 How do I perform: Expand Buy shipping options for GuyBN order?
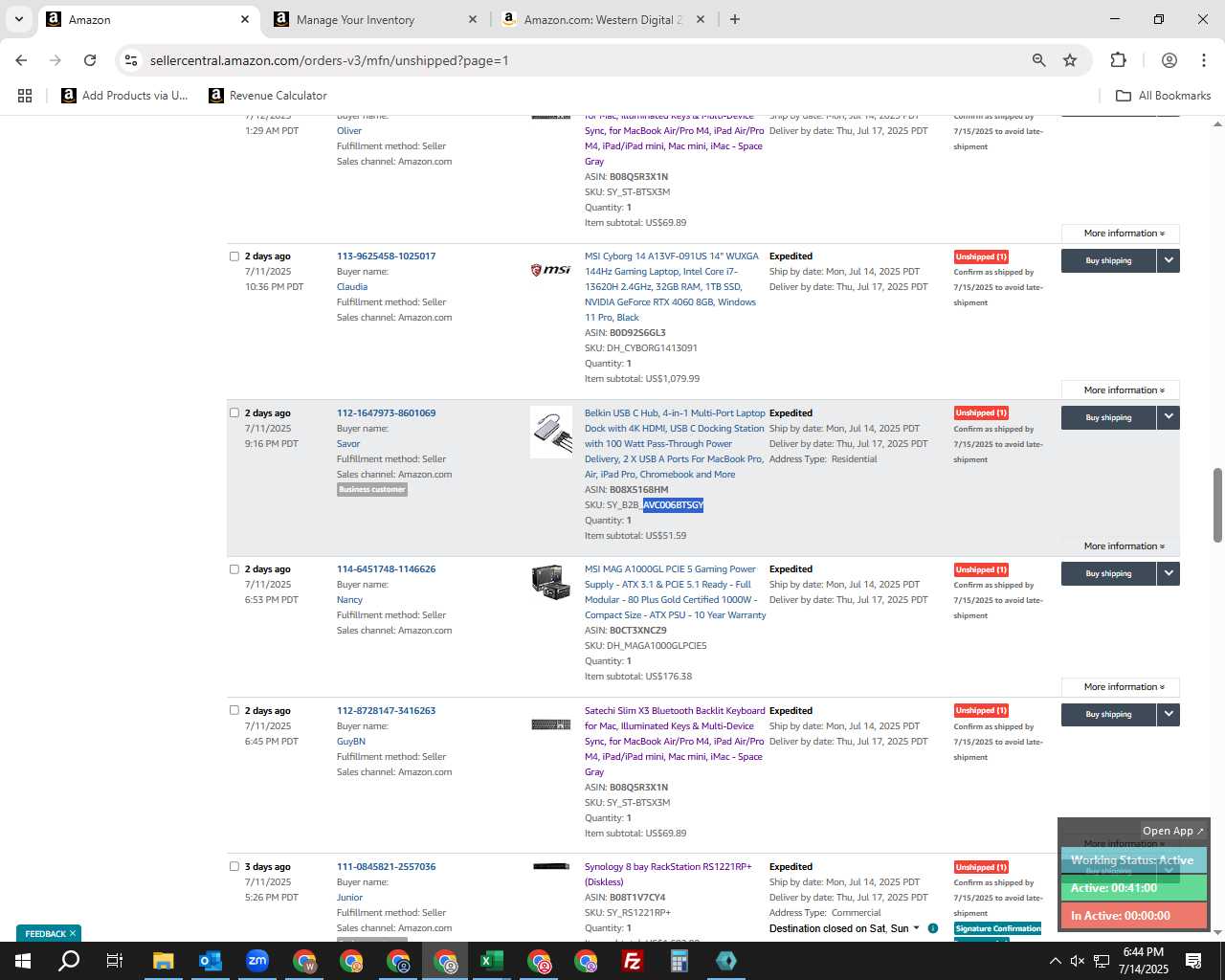coord(1169,714)
